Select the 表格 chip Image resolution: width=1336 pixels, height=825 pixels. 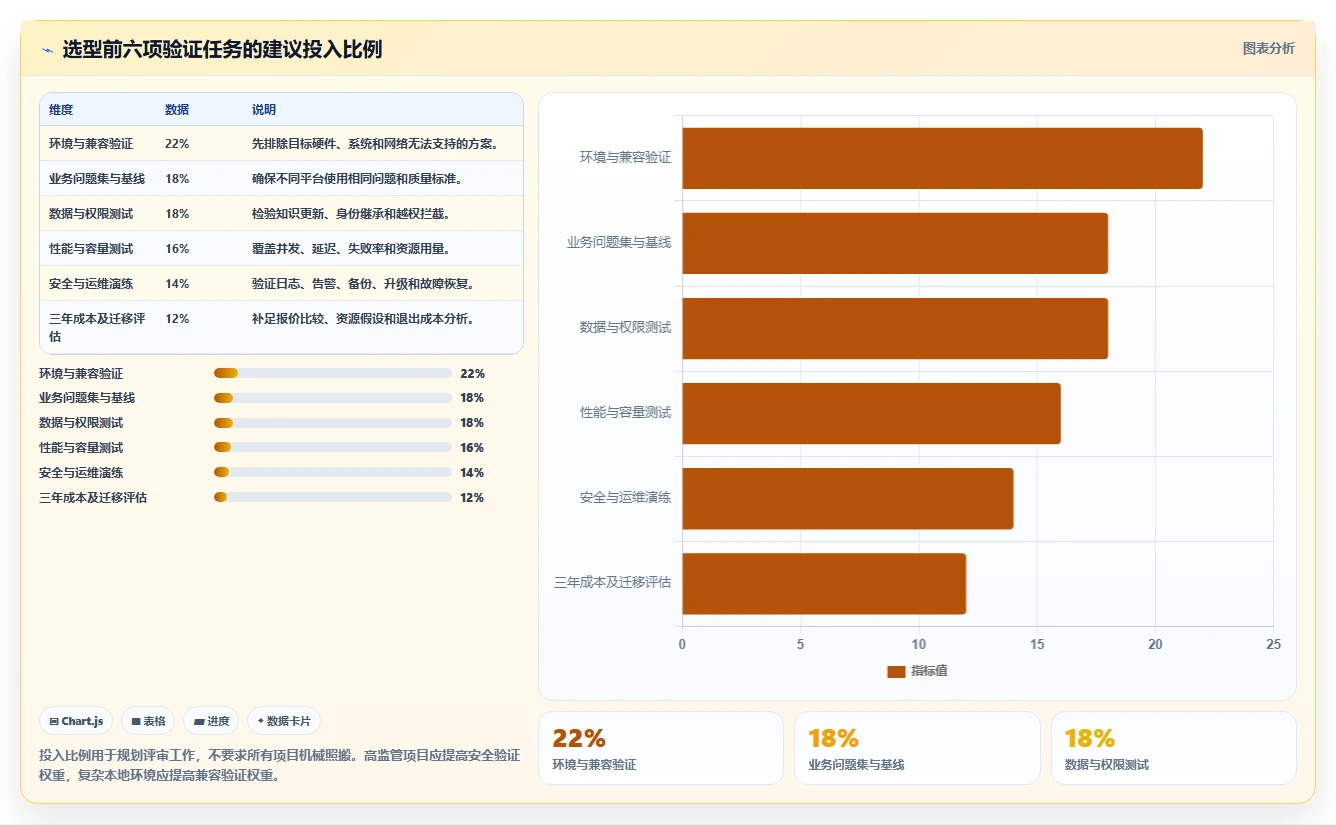coord(148,721)
